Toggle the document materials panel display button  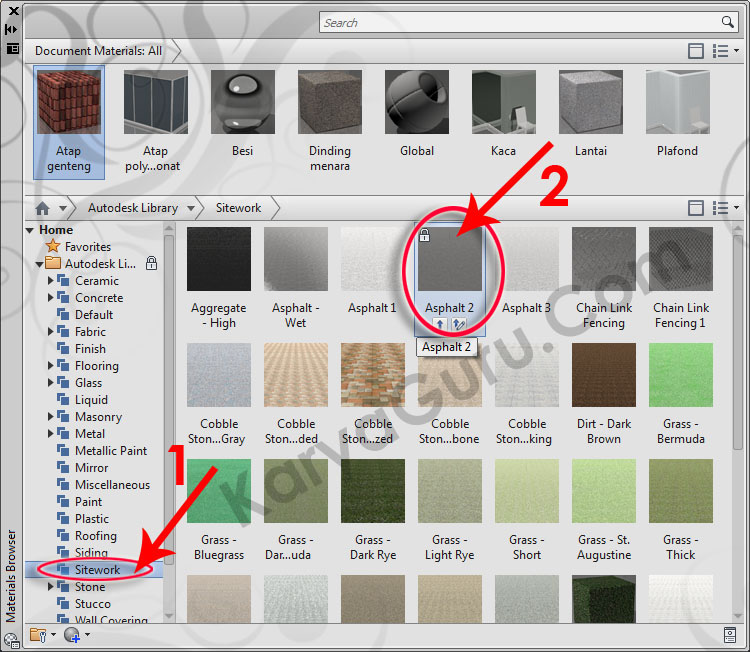click(x=696, y=51)
